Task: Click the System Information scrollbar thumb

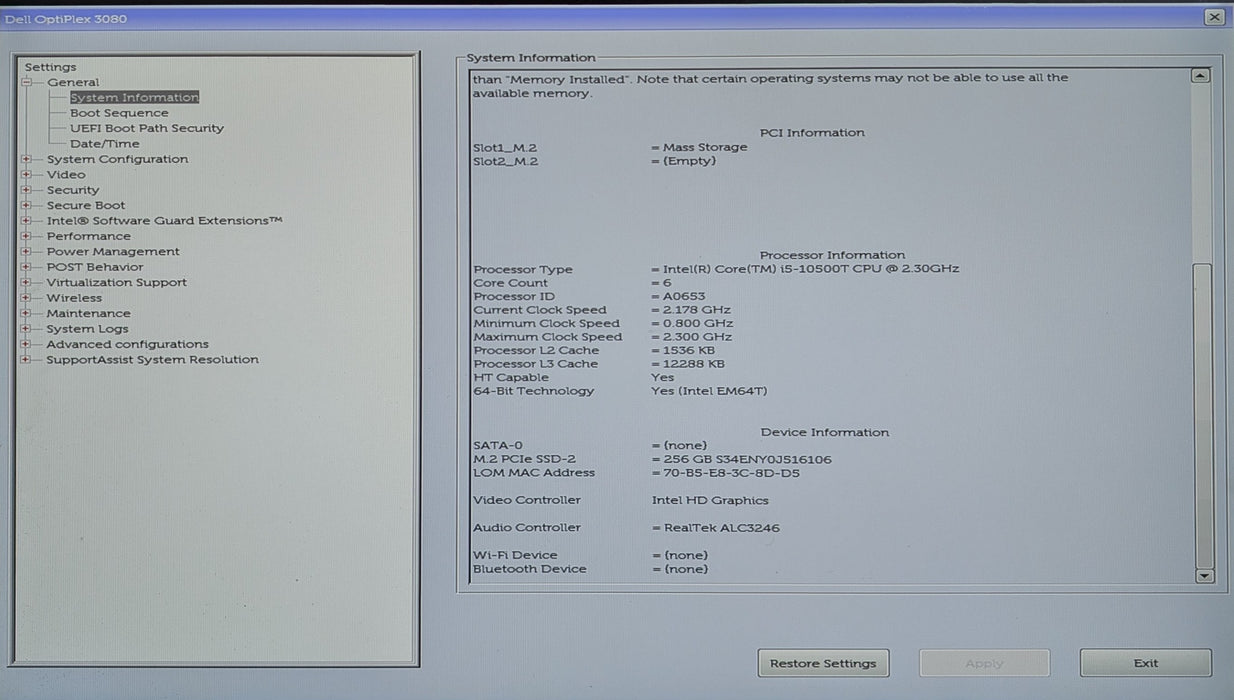Action: pos(1204,415)
